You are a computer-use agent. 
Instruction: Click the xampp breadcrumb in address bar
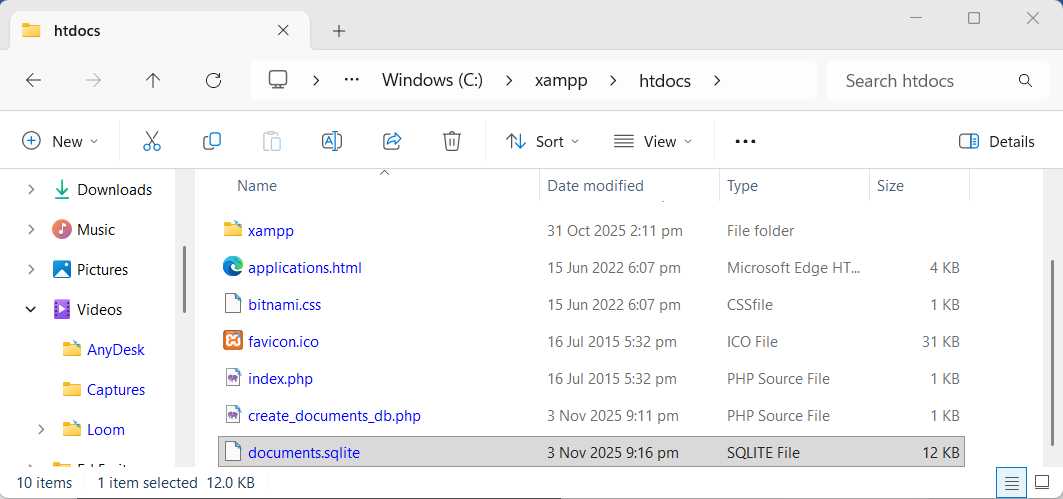pos(561,81)
